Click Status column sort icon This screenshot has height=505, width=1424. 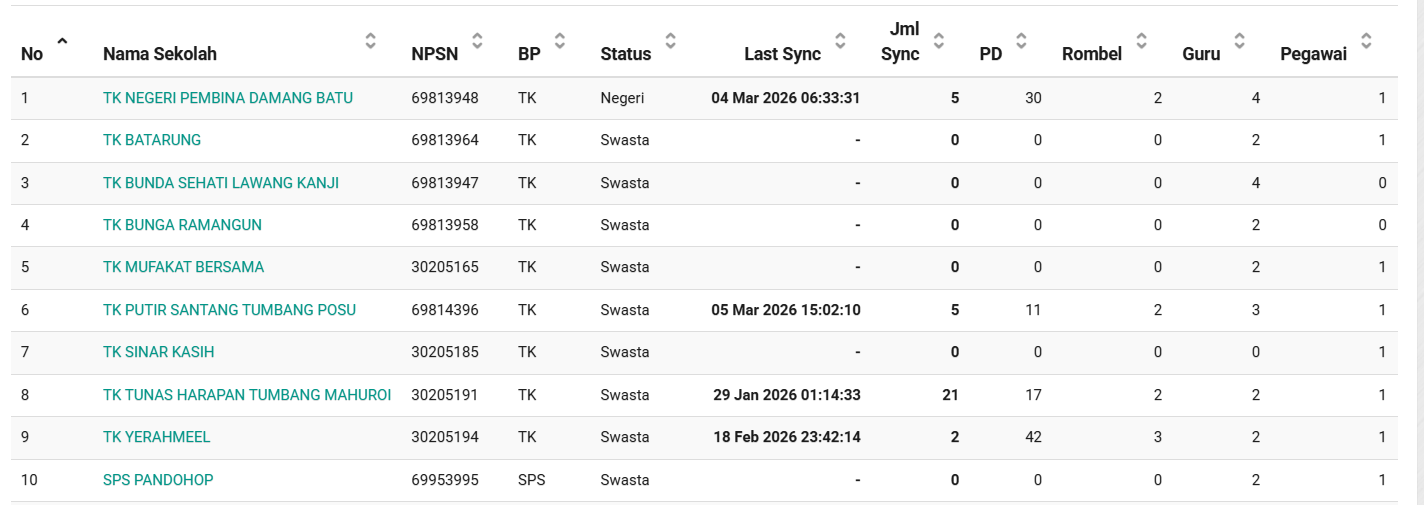point(670,41)
